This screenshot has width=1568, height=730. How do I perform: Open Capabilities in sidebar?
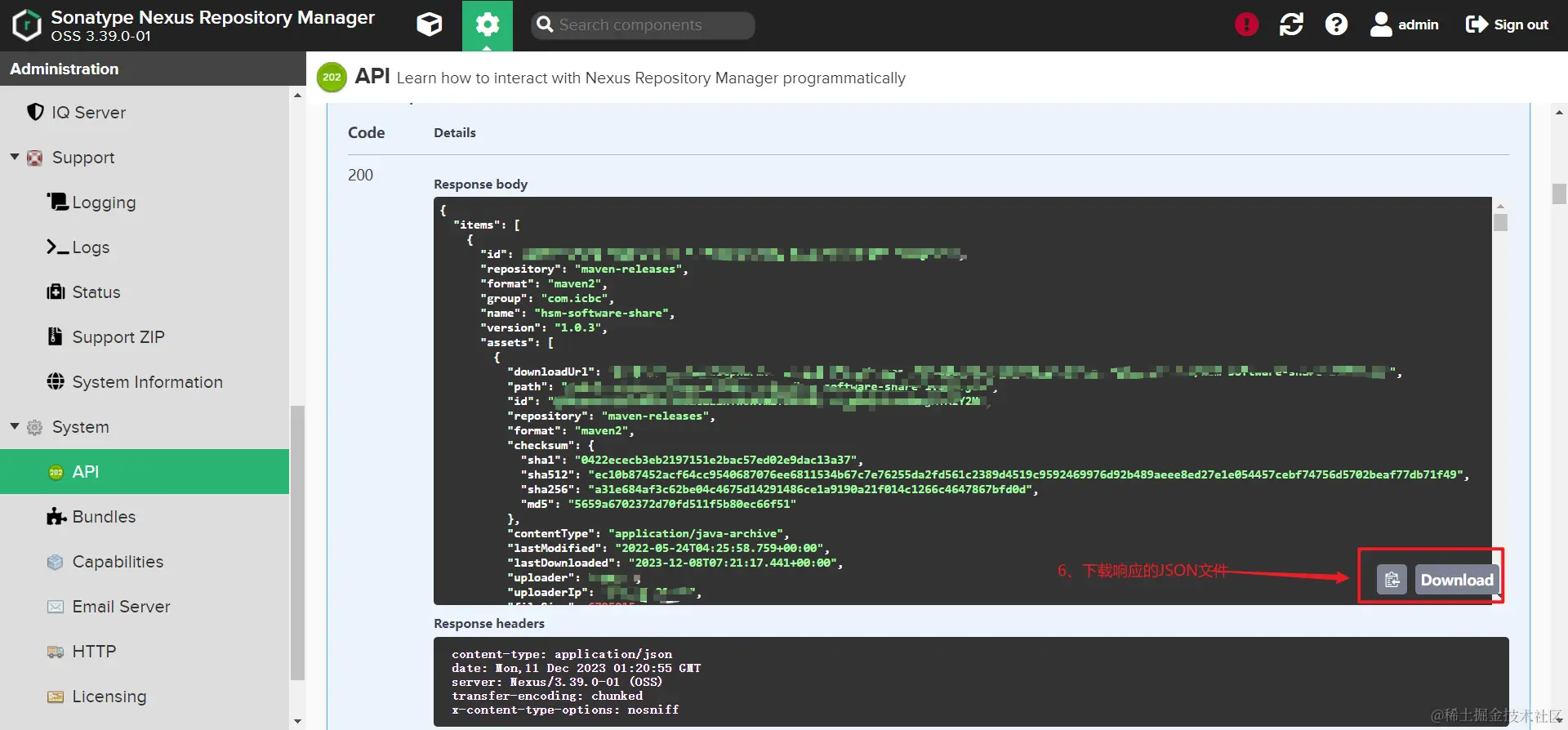[x=118, y=561]
